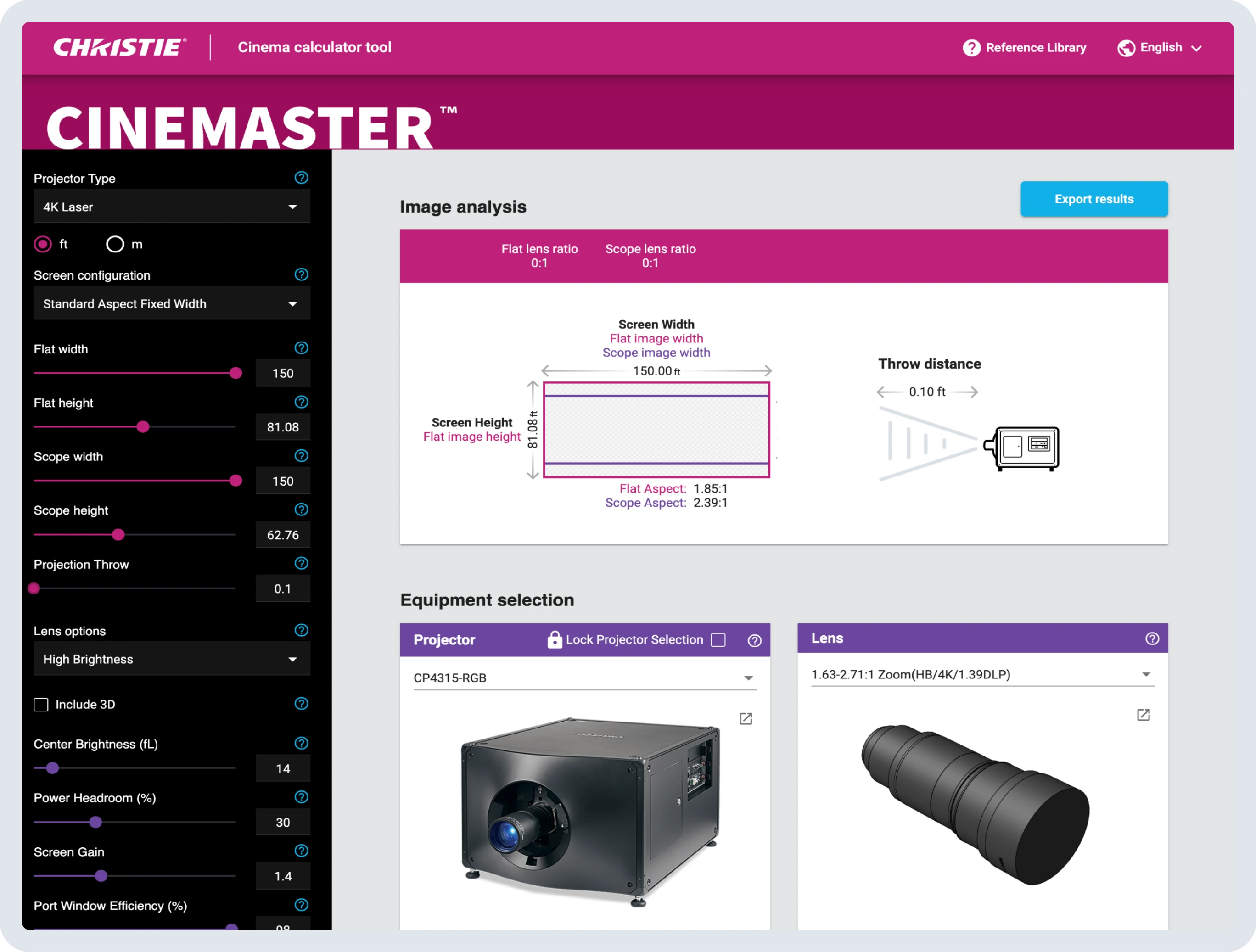The width and height of the screenshot is (1256, 952).
Task: Open help icon beside Reference Library
Action: [971, 48]
